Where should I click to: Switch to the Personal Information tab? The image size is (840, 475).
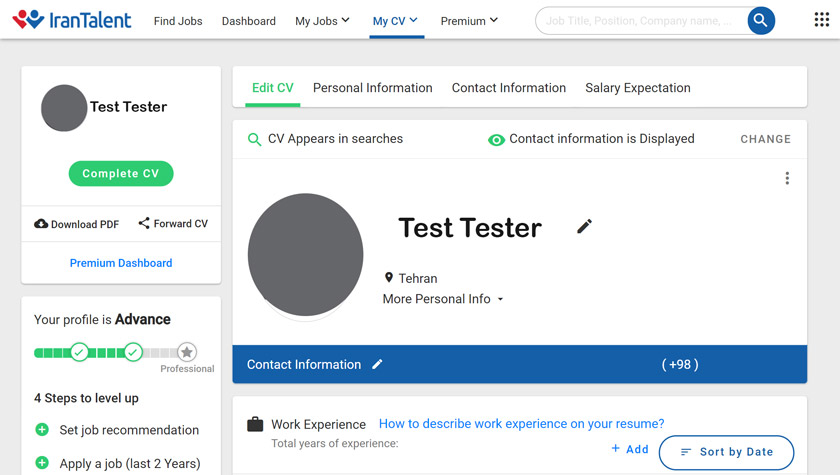tap(372, 88)
